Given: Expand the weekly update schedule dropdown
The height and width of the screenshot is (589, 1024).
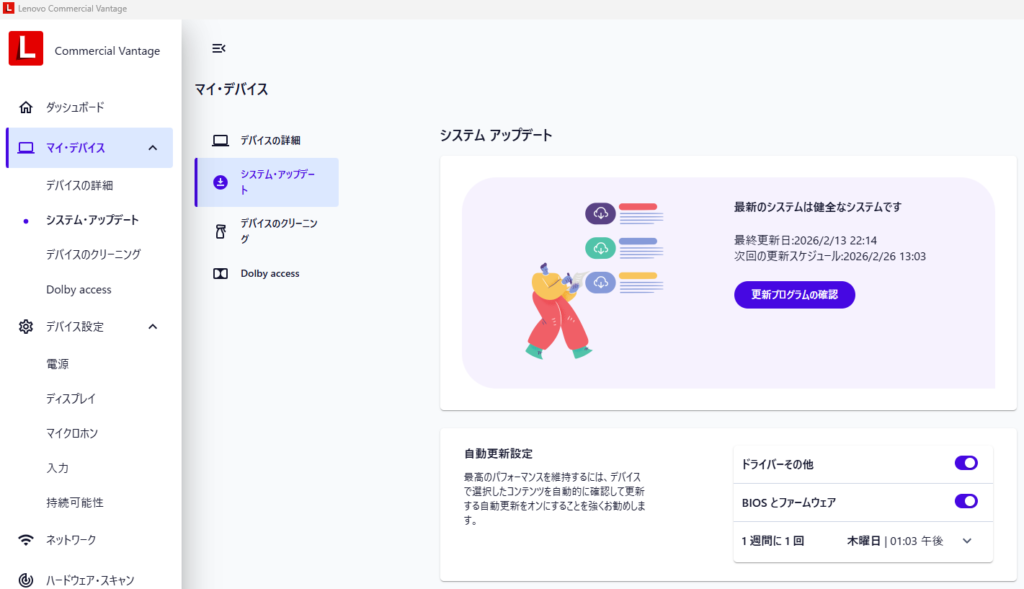Looking at the screenshot, I should pyautogui.click(x=966, y=541).
